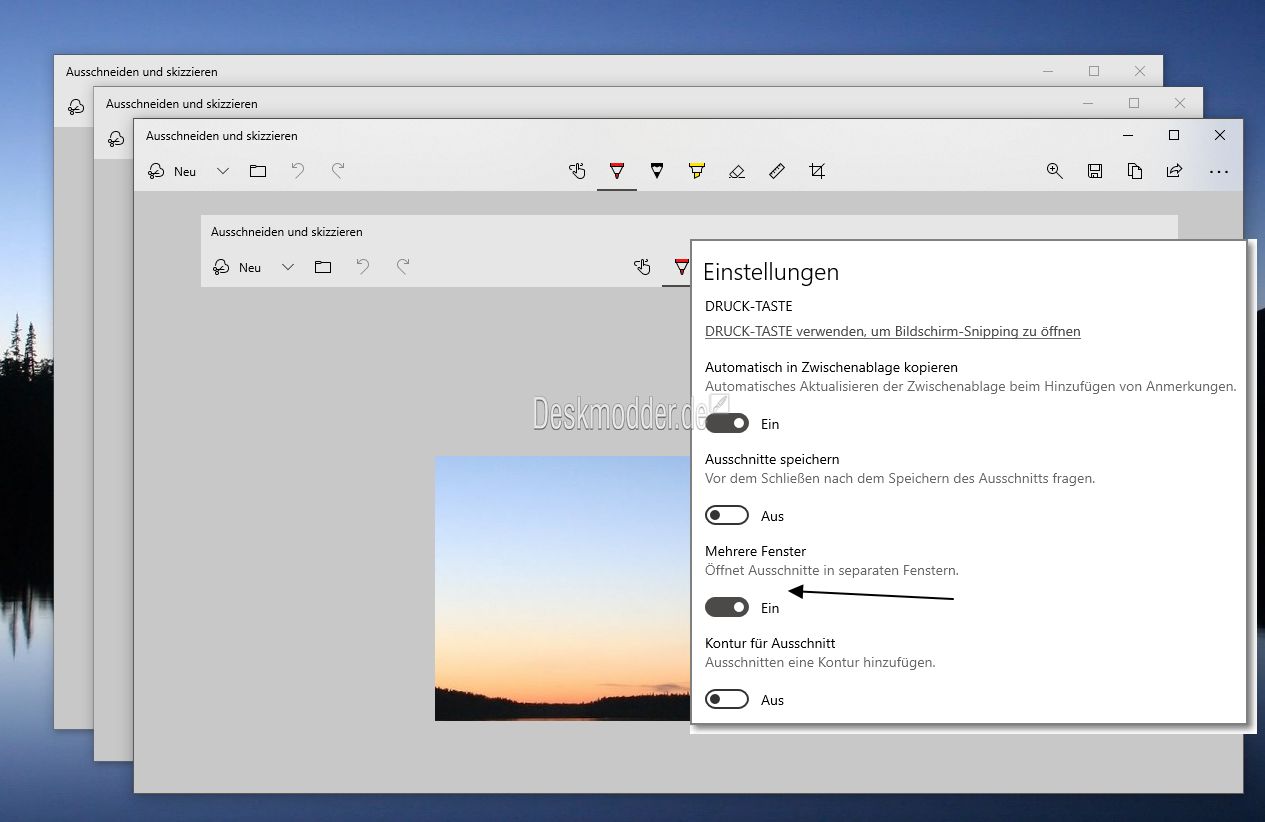Open the three-dot more menu
This screenshot has height=822, width=1265.
tap(1218, 172)
